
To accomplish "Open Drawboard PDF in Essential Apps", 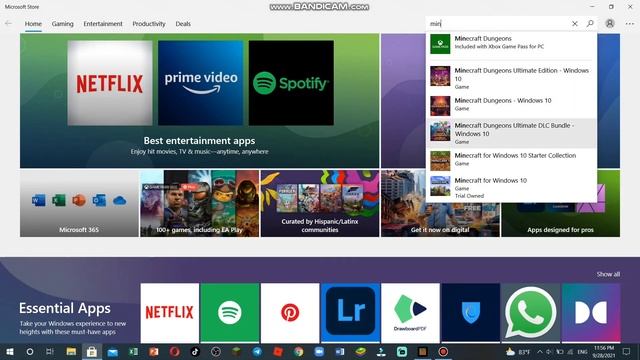I will click(x=410, y=313).
